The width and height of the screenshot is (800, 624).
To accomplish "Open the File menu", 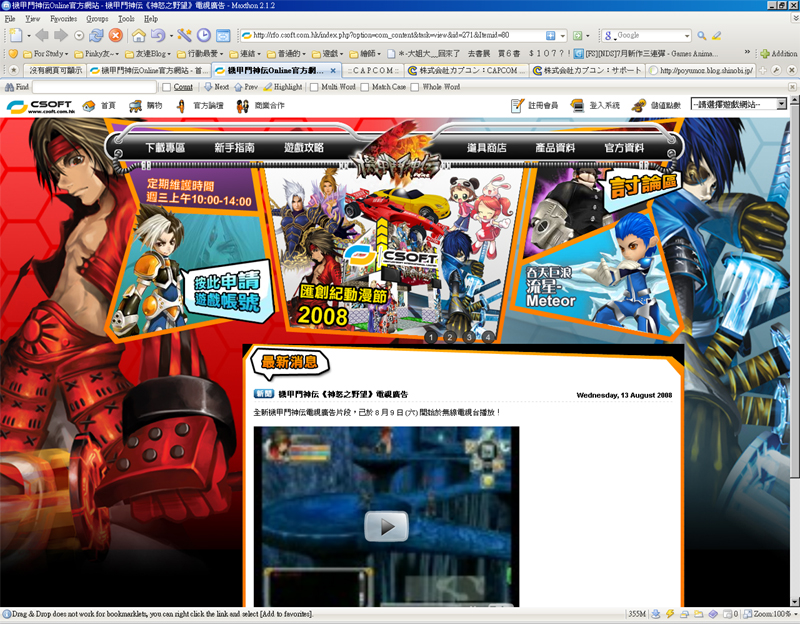I will (10, 19).
